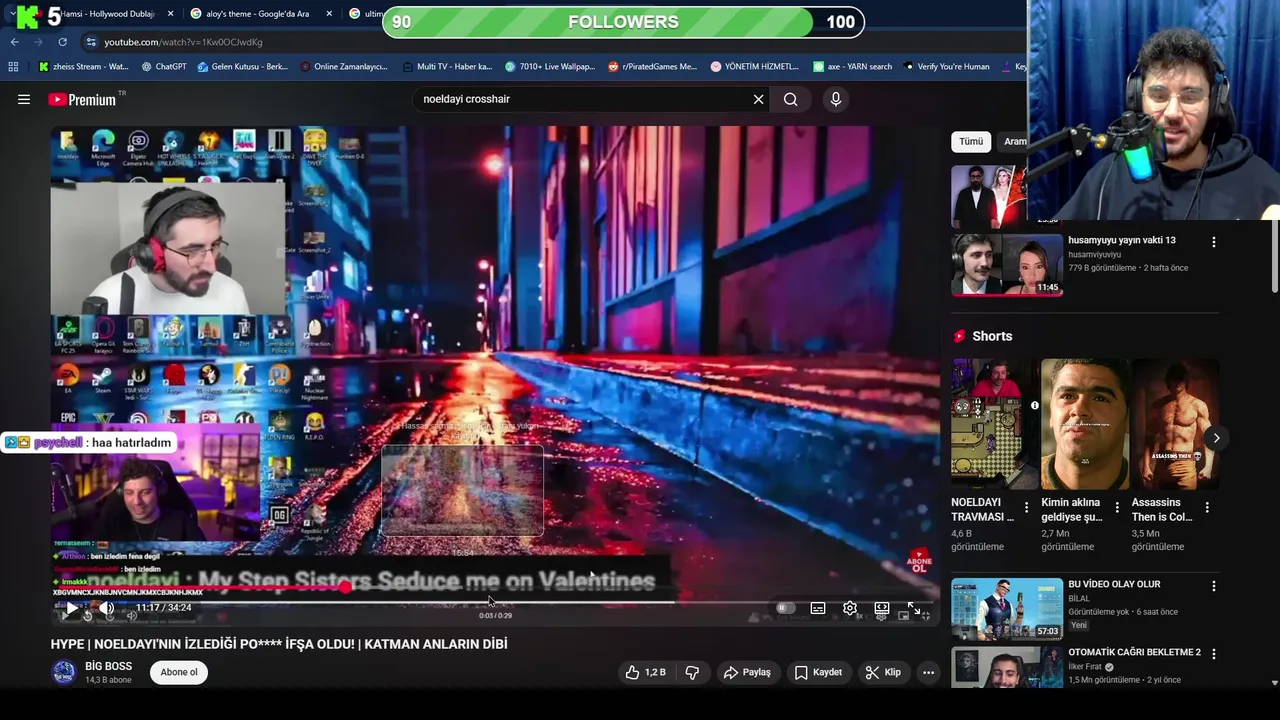Open the r/PiratedGames bookmark
Screen dimensions: 1280x720
pyautogui.click(x=652, y=67)
